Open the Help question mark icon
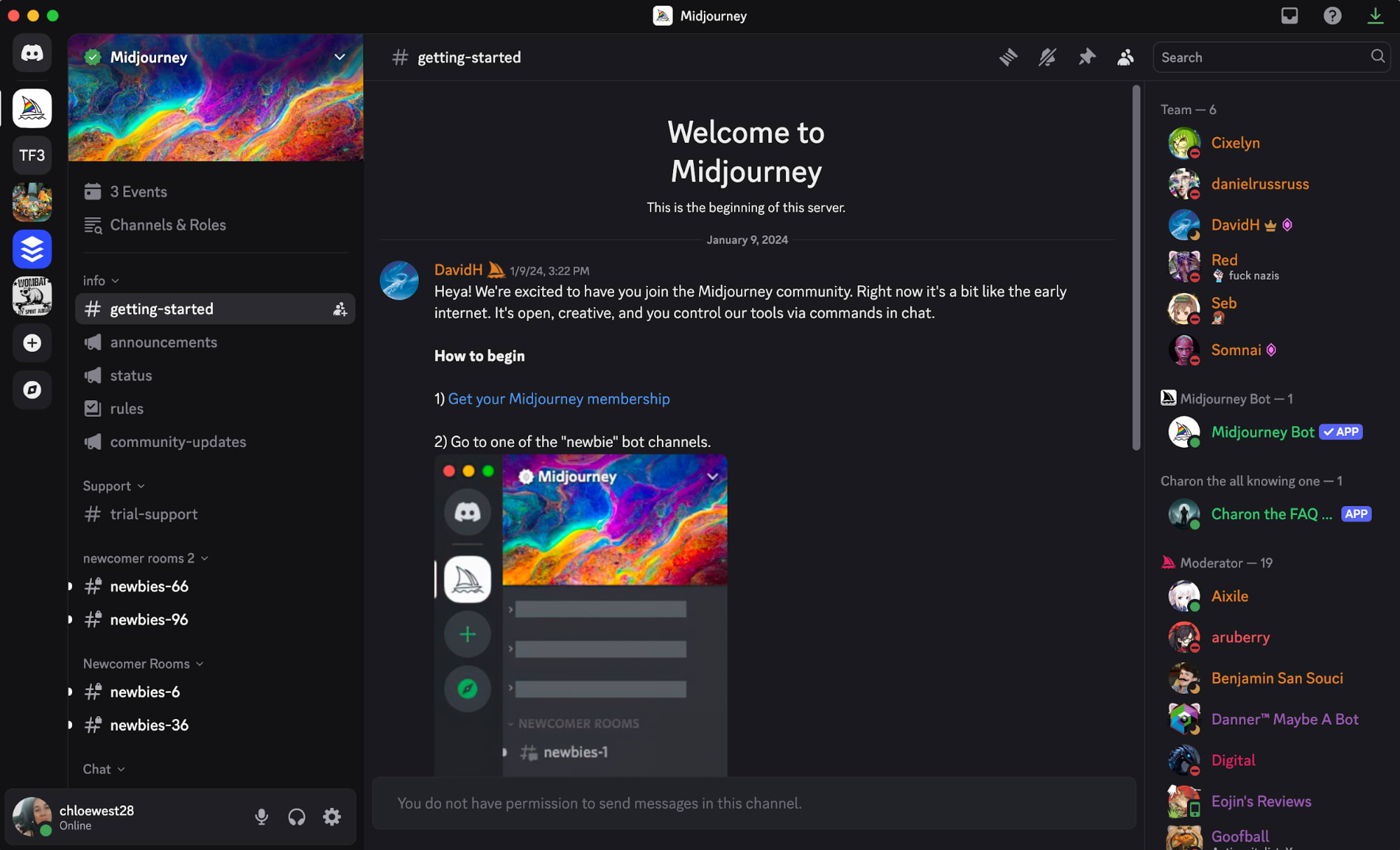 (1332, 15)
